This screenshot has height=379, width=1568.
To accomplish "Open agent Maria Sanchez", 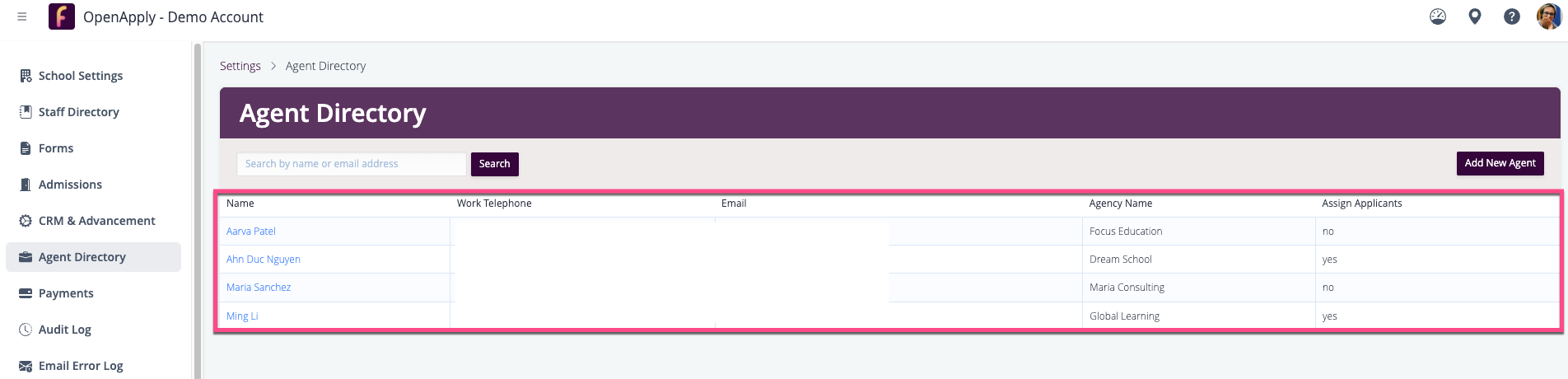I will 259,288.
